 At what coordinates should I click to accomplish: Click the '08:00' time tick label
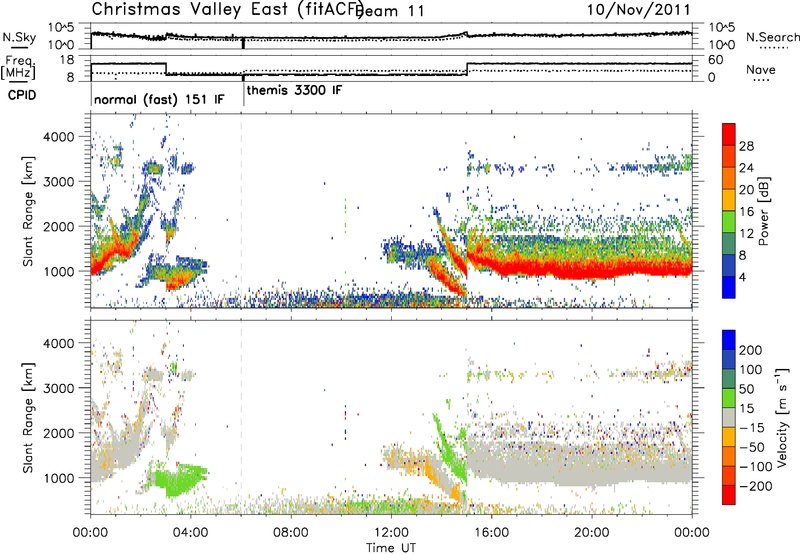291,533
